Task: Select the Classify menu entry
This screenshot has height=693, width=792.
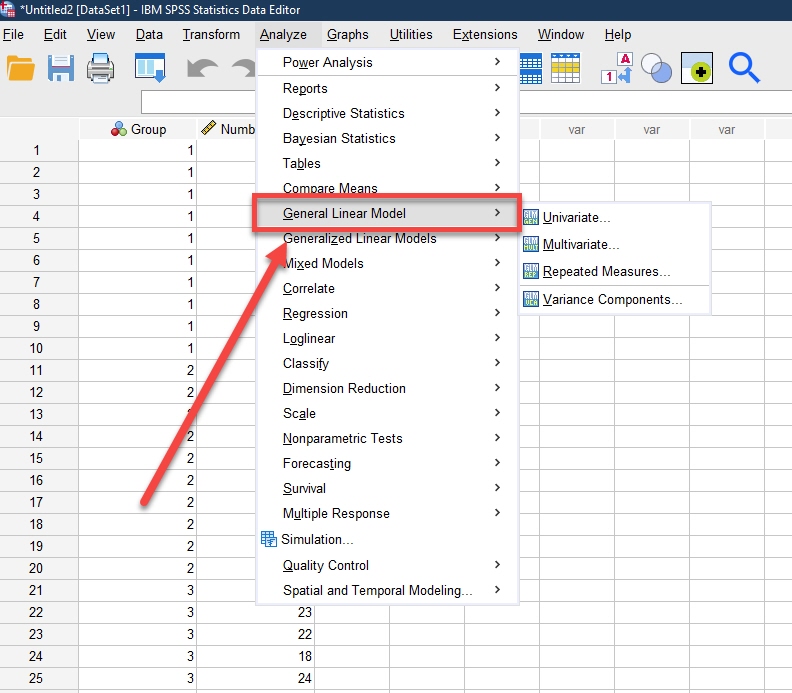Action: [388, 363]
